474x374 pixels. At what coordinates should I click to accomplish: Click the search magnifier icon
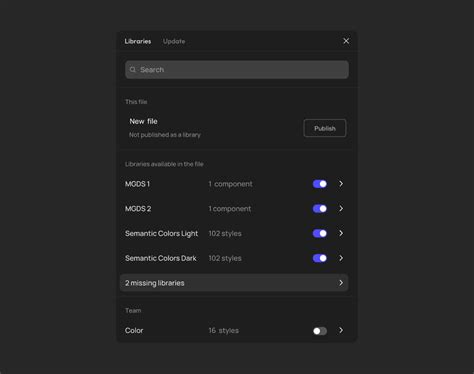tap(133, 70)
